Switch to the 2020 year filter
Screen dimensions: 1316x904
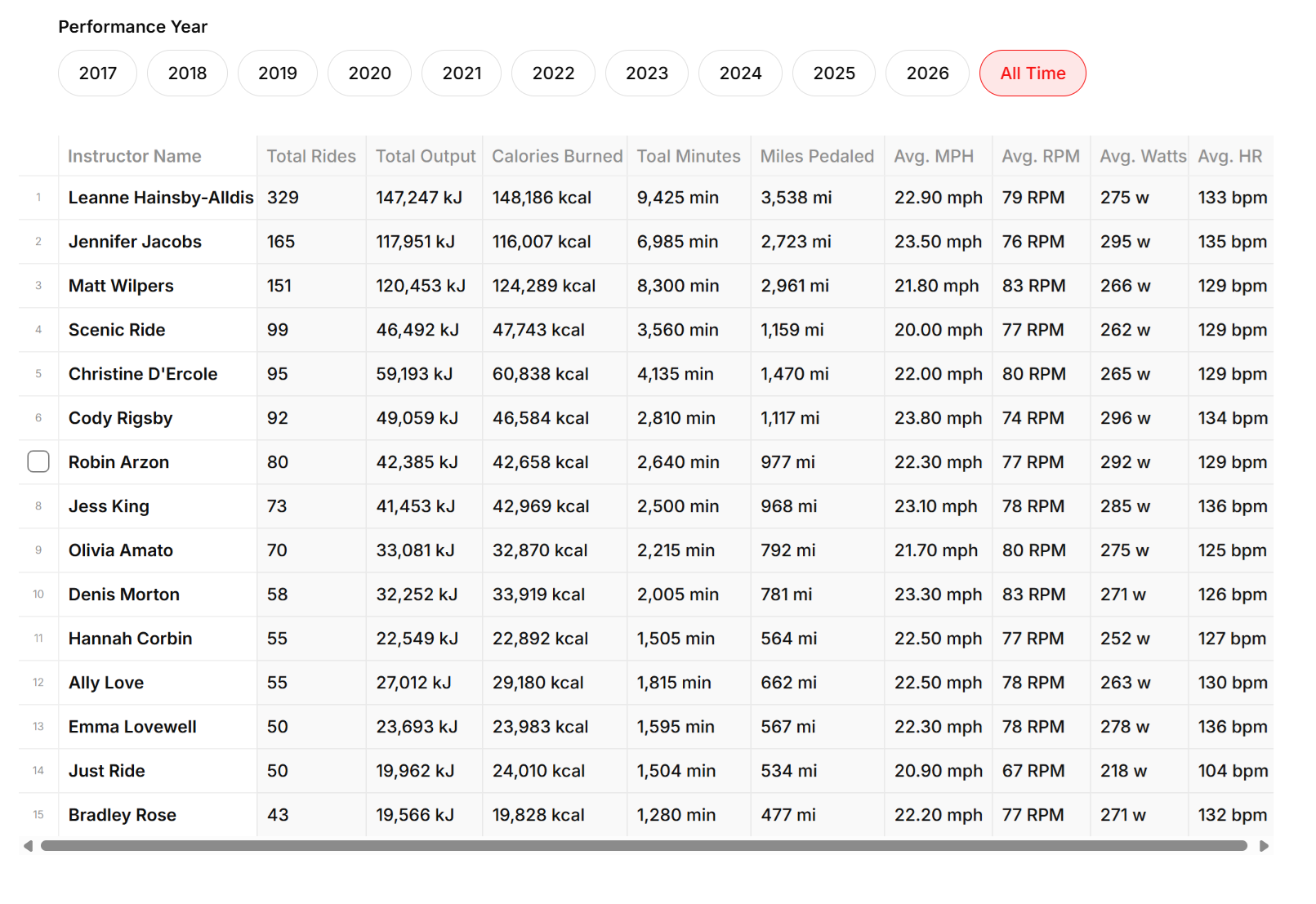coord(369,73)
